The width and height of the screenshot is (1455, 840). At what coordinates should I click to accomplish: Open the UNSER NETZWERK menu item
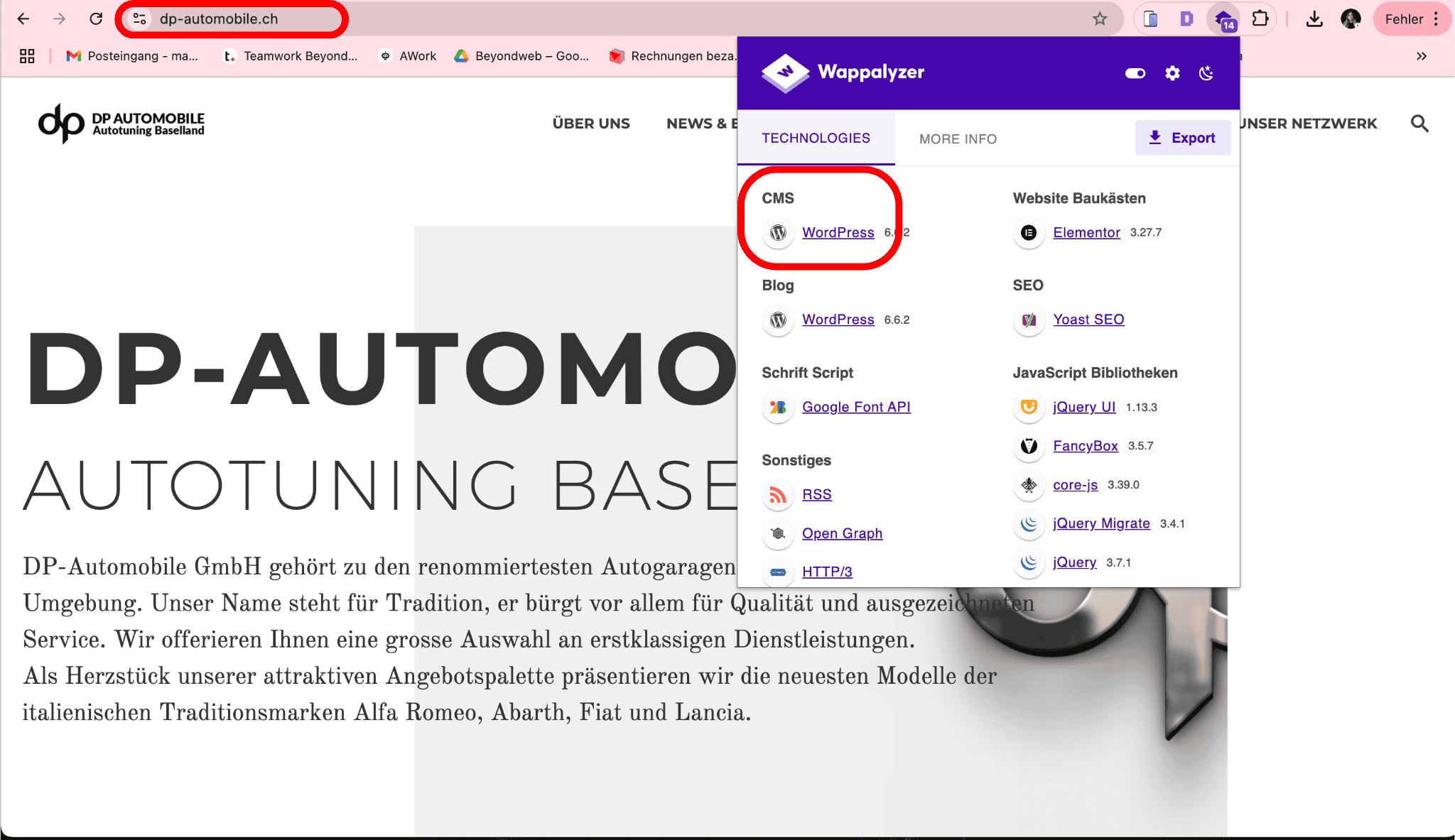(x=1309, y=124)
